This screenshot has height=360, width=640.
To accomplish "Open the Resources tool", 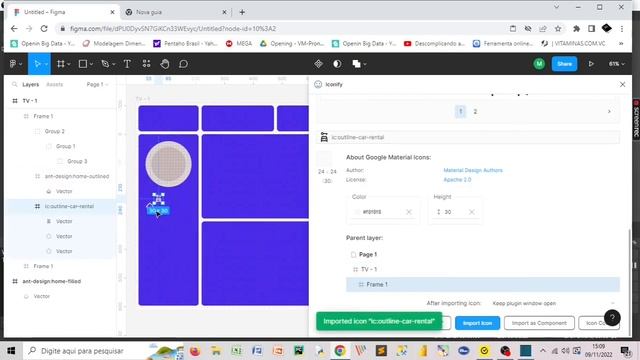I will point(146,64).
